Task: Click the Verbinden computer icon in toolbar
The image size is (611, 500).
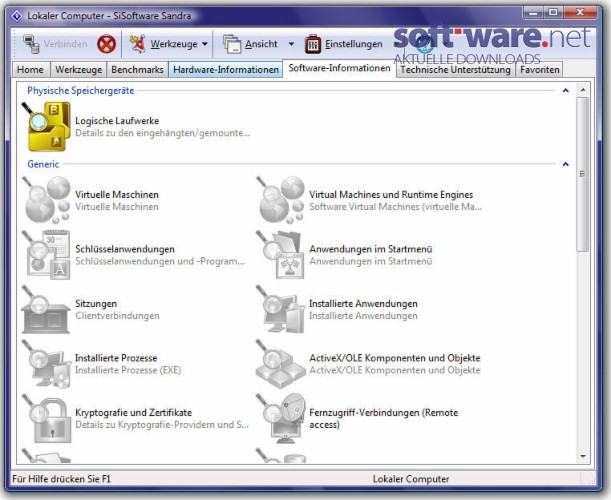Action: pos(31,44)
